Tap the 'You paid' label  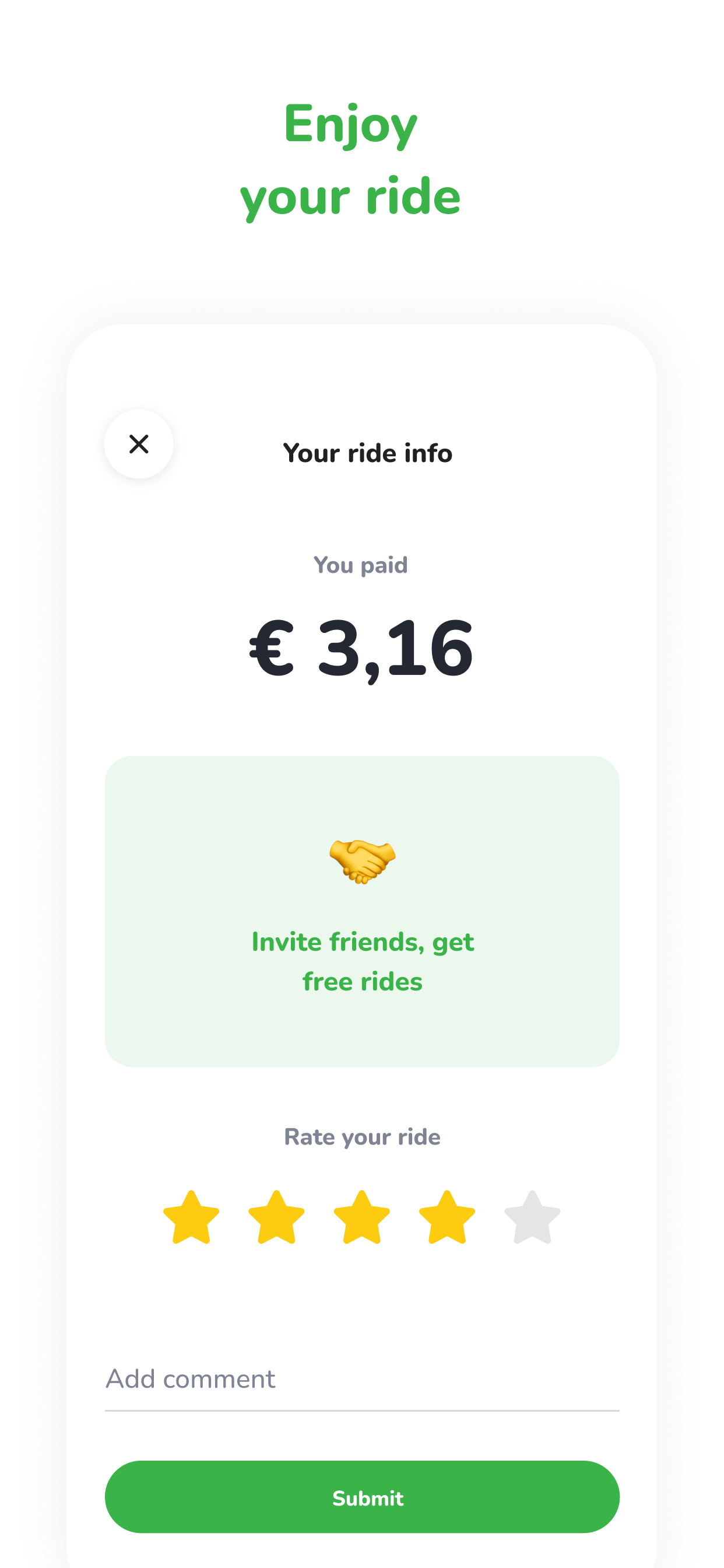361,565
